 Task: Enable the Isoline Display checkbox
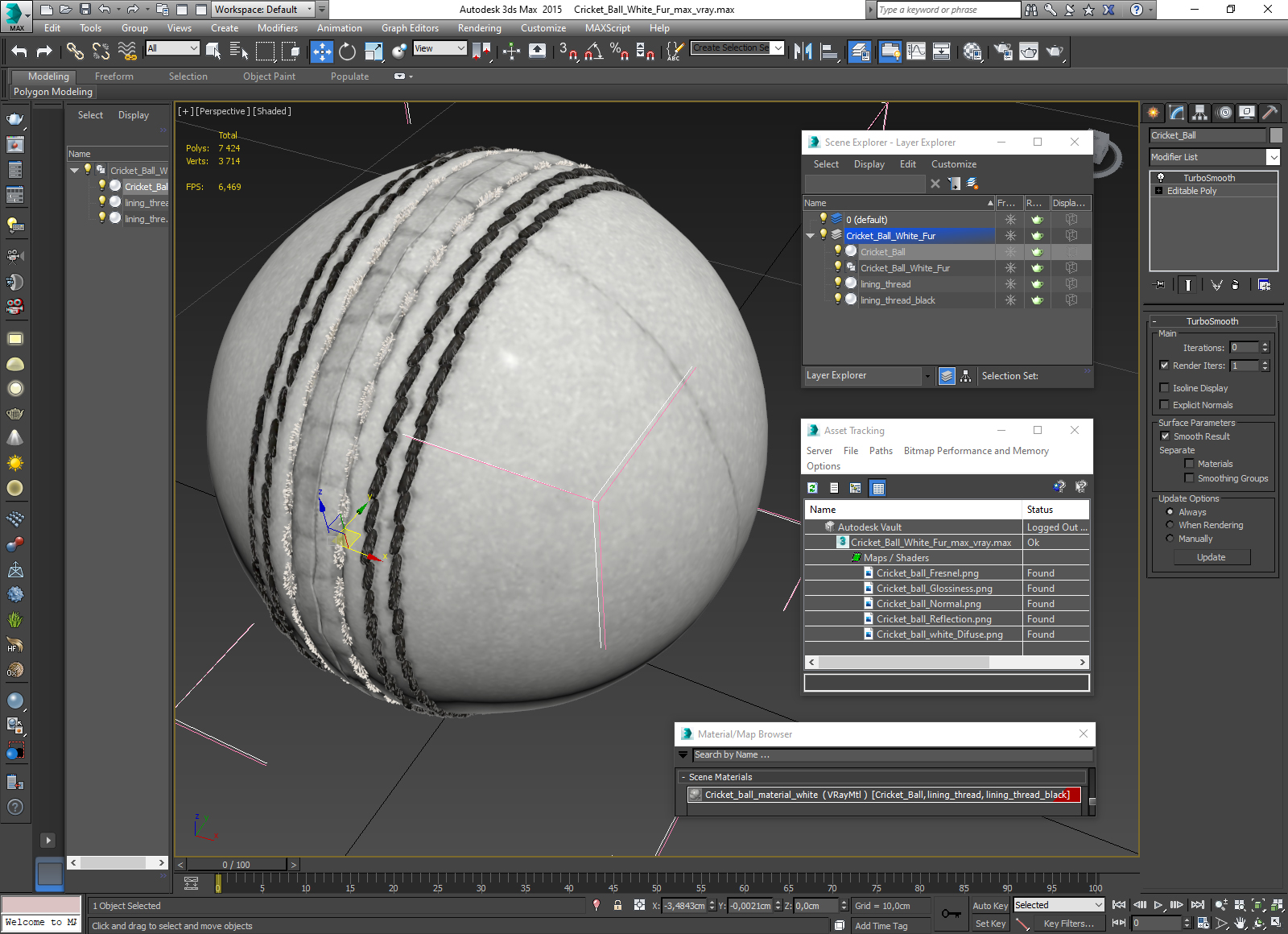pyautogui.click(x=1164, y=388)
